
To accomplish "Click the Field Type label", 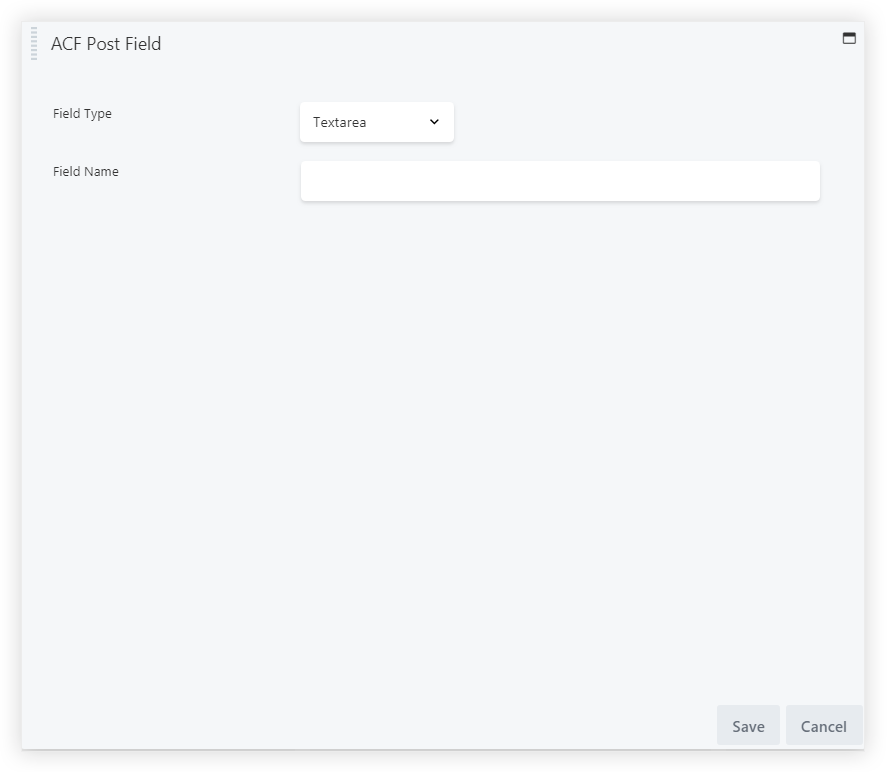I will [82, 114].
